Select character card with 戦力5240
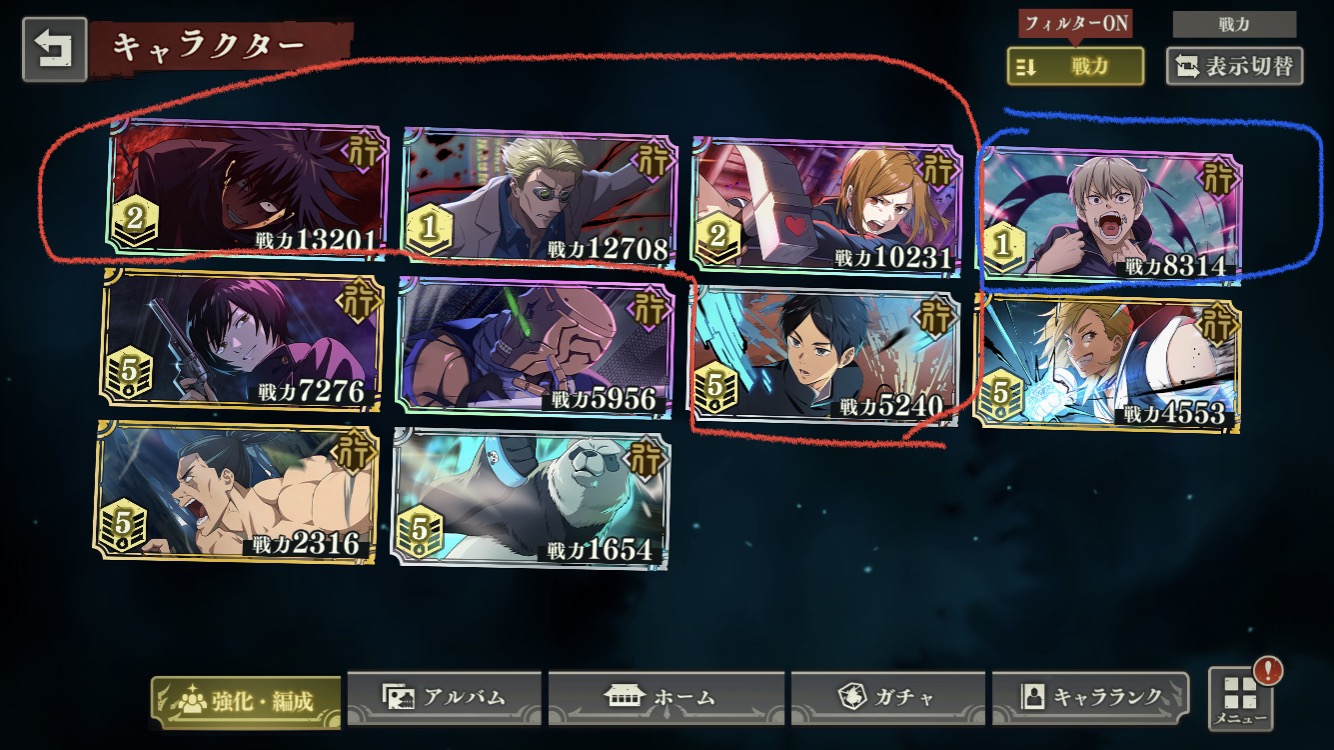Viewport: 1334px width, 750px height. click(x=825, y=353)
